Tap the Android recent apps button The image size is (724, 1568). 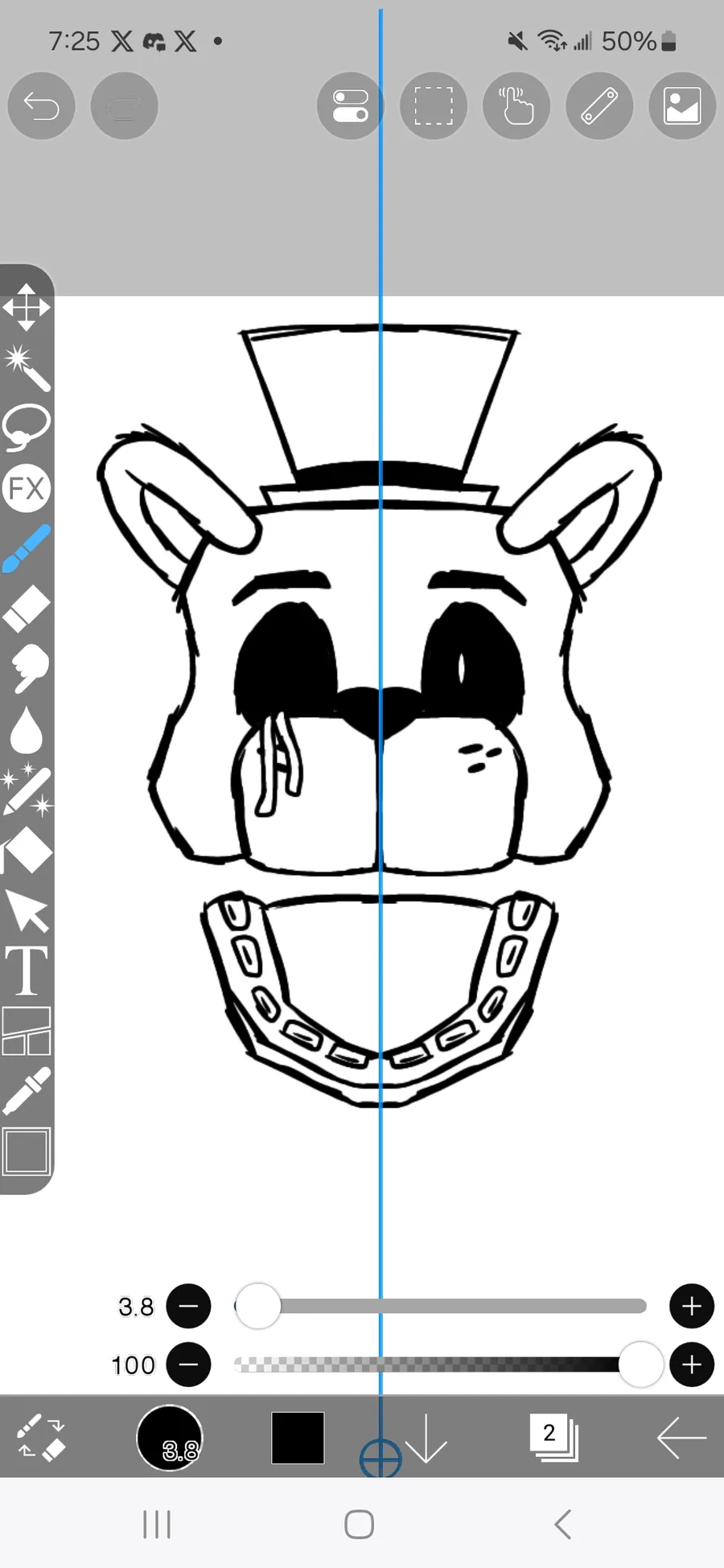point(157,1524)
